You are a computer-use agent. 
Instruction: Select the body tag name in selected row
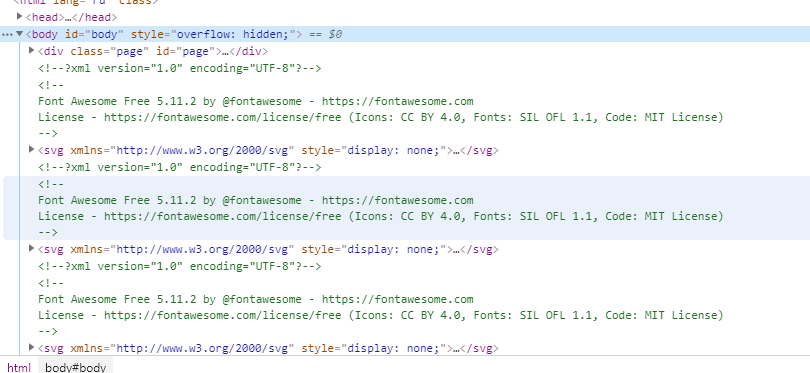click(45, 35)
